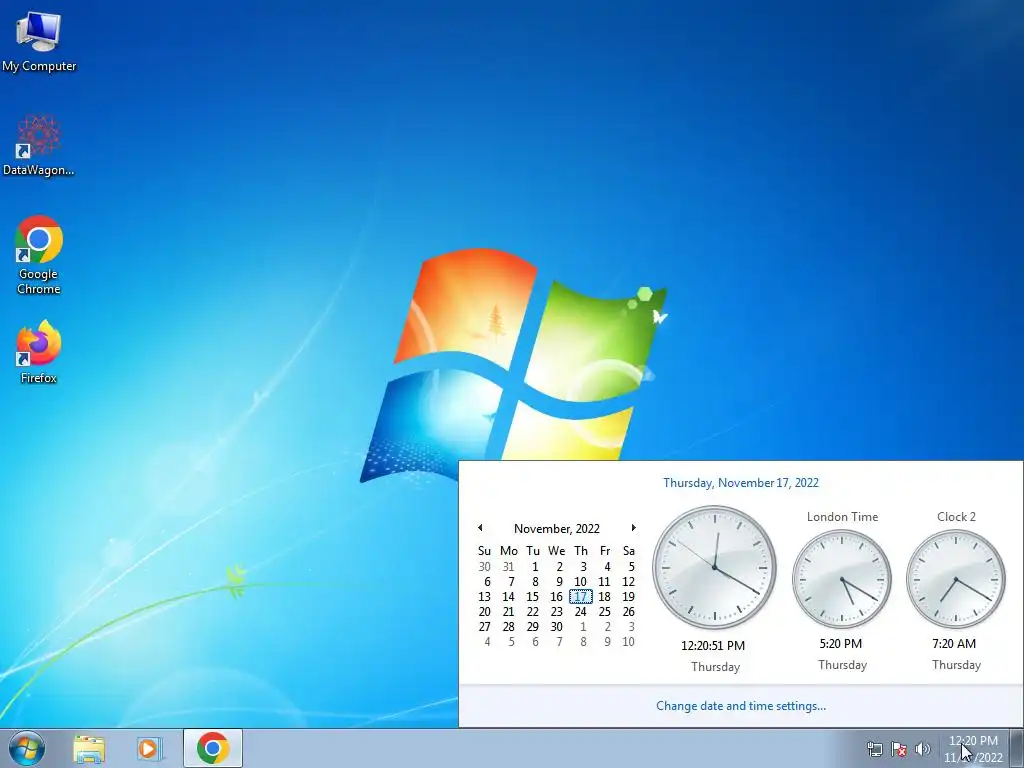Screen dimensions: 1024x768
Task: Click the 5:20 PM London time text
Action: [840, 644]
